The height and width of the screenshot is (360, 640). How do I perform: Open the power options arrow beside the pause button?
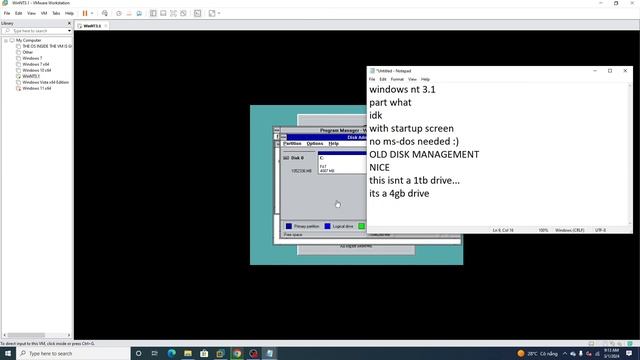pos(92,13)
